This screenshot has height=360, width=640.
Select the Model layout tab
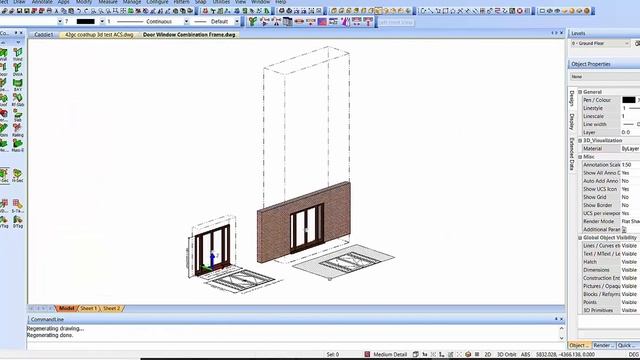(x=66, y=308)
